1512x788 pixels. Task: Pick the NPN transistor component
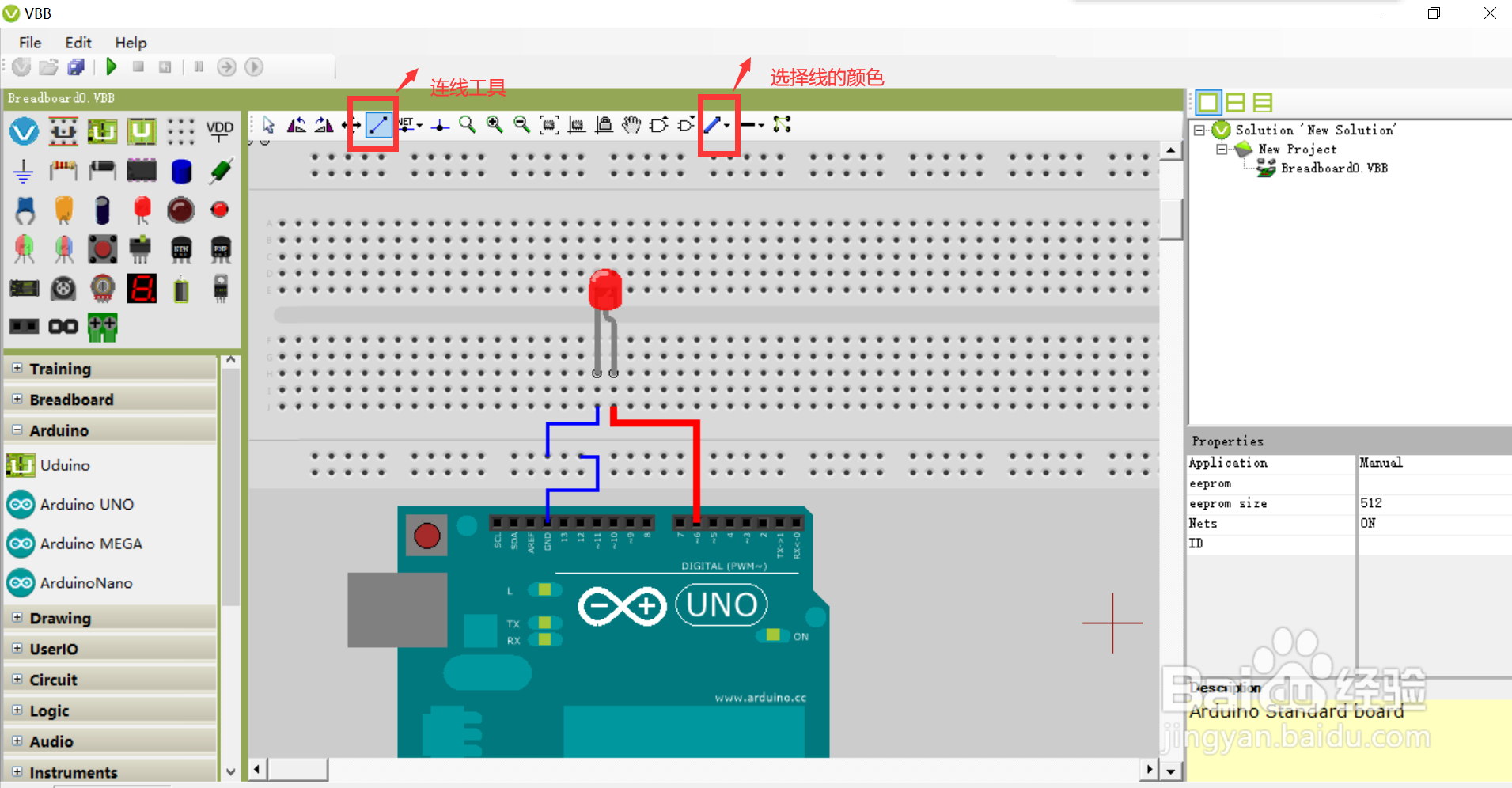point(181,250)
